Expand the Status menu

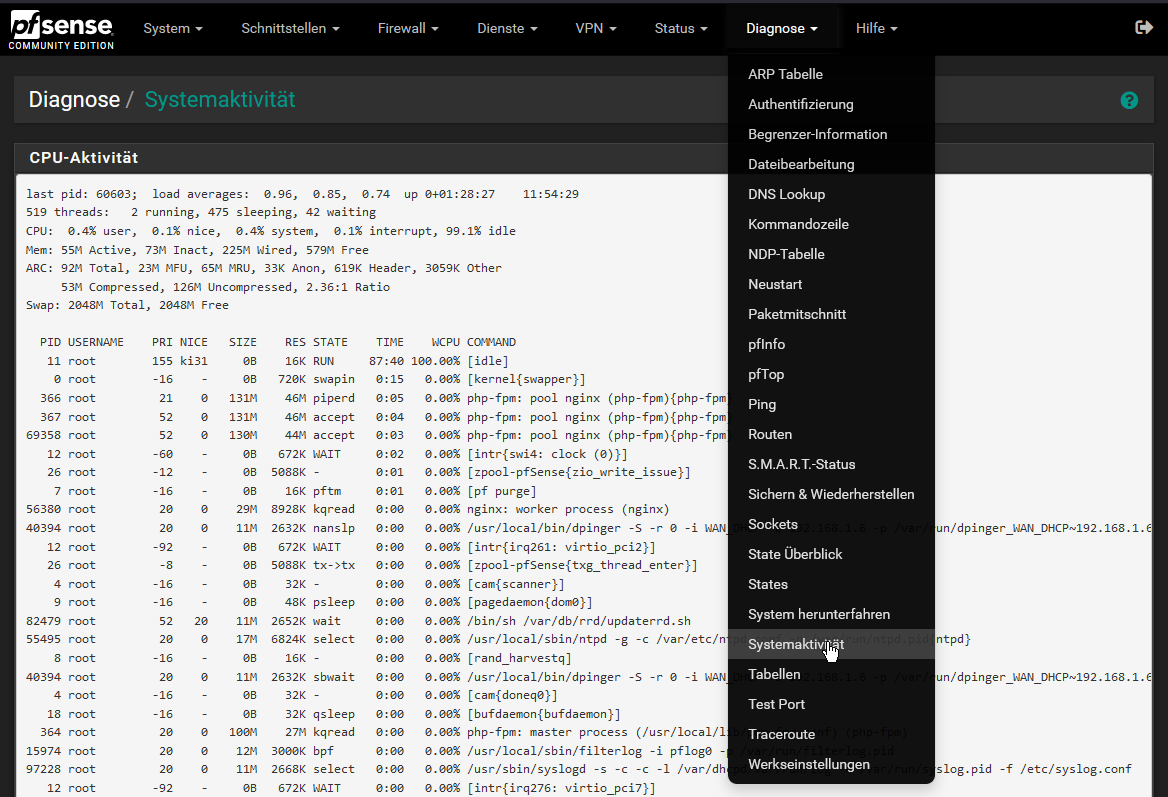point(681,28)
